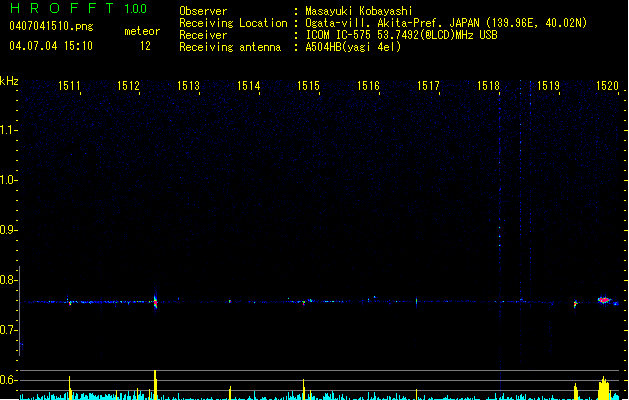Click the bright pink echo near 1520
The image size is (629, 400).
pos(604,300)
